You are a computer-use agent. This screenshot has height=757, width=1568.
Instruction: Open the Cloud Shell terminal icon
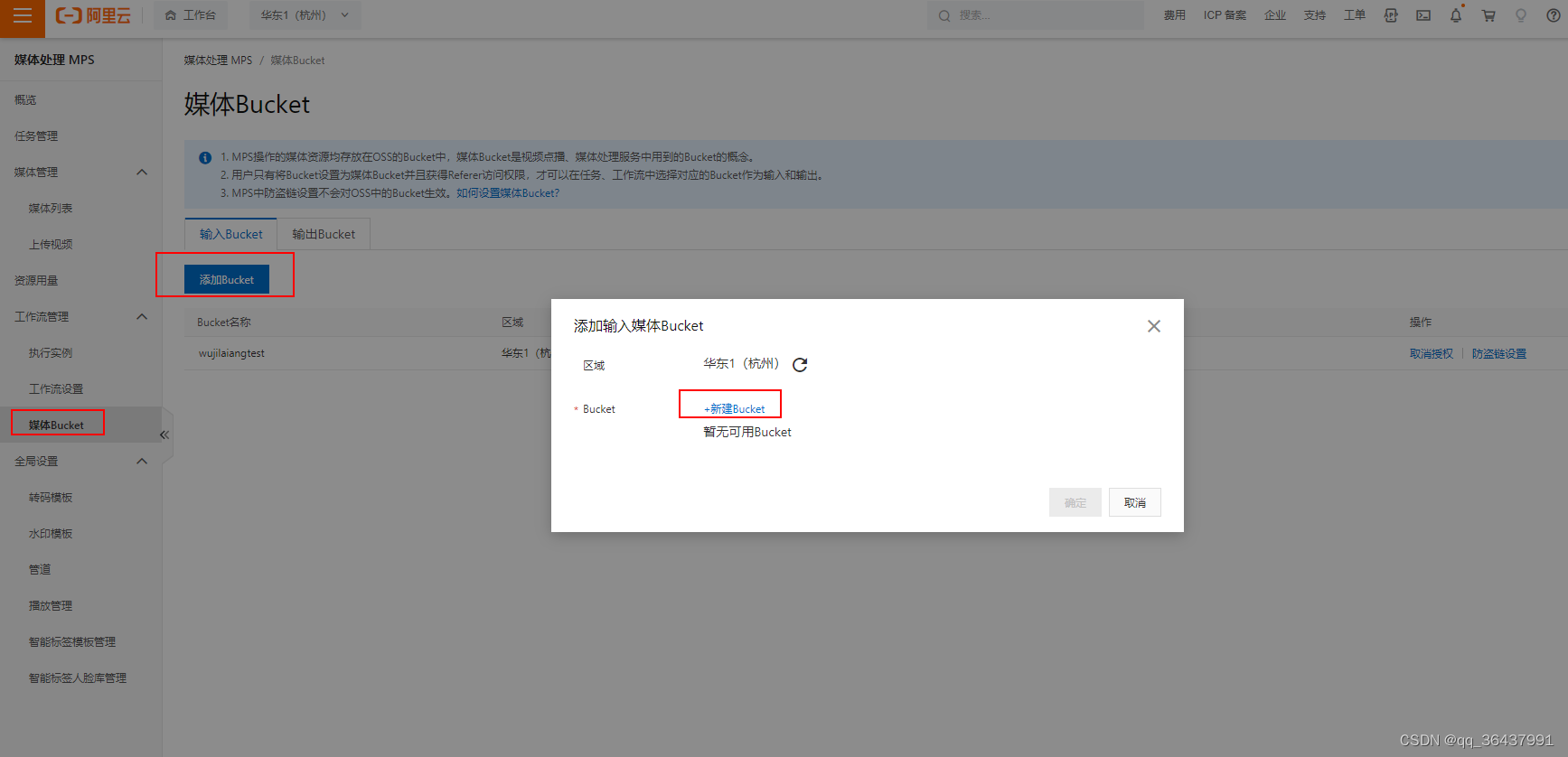pyautogui.click(x=1423, y=15)
